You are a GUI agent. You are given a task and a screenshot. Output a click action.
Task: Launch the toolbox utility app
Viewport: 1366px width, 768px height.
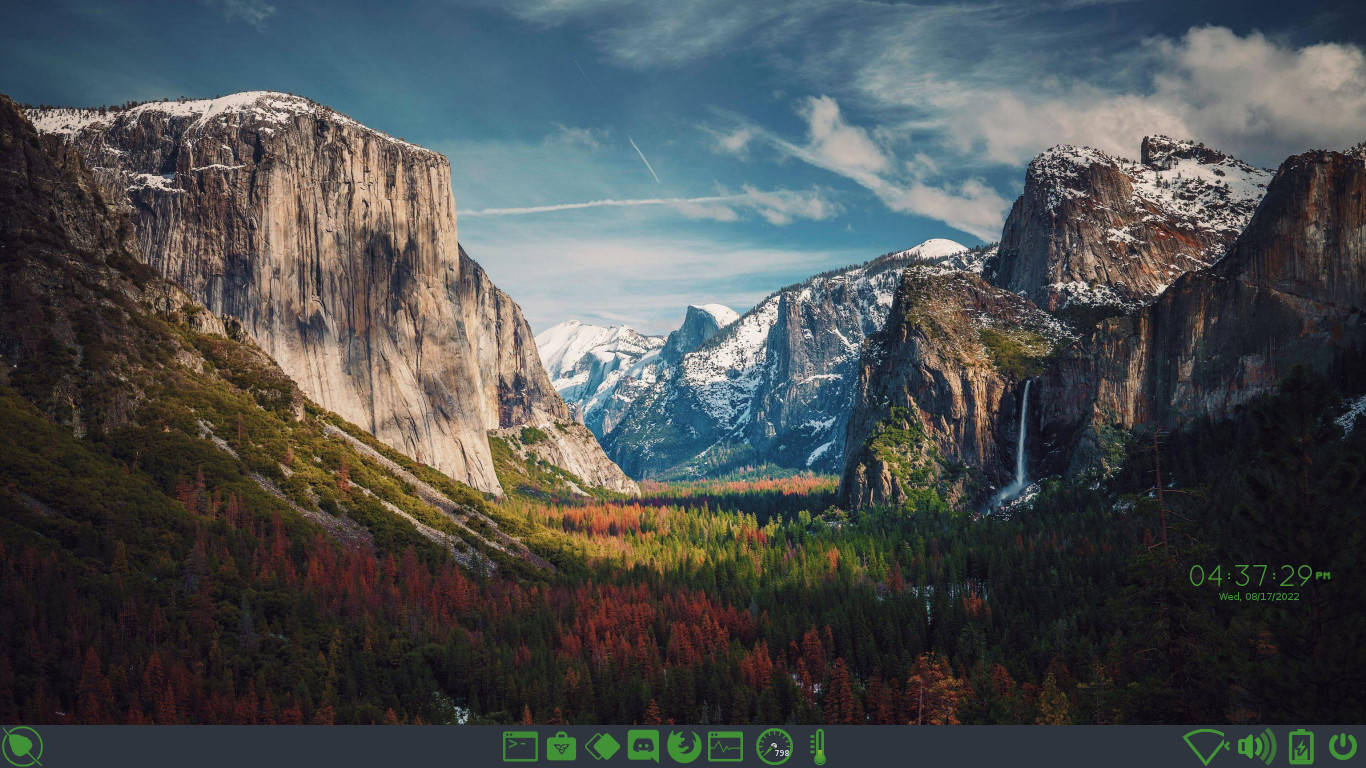[561, 746]
